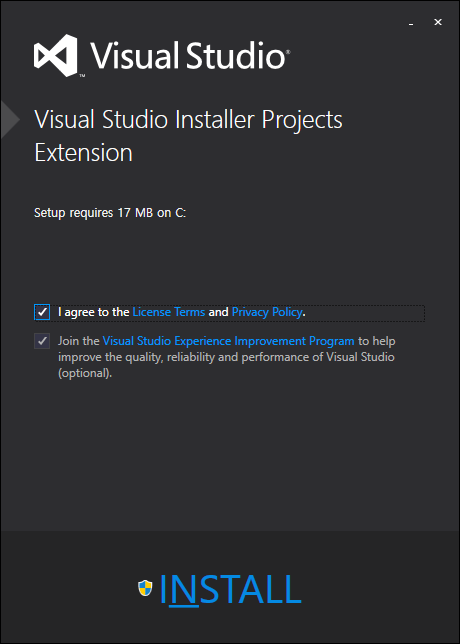Click 'Setup requires 17 MB on C:' text

pos(110,213)
